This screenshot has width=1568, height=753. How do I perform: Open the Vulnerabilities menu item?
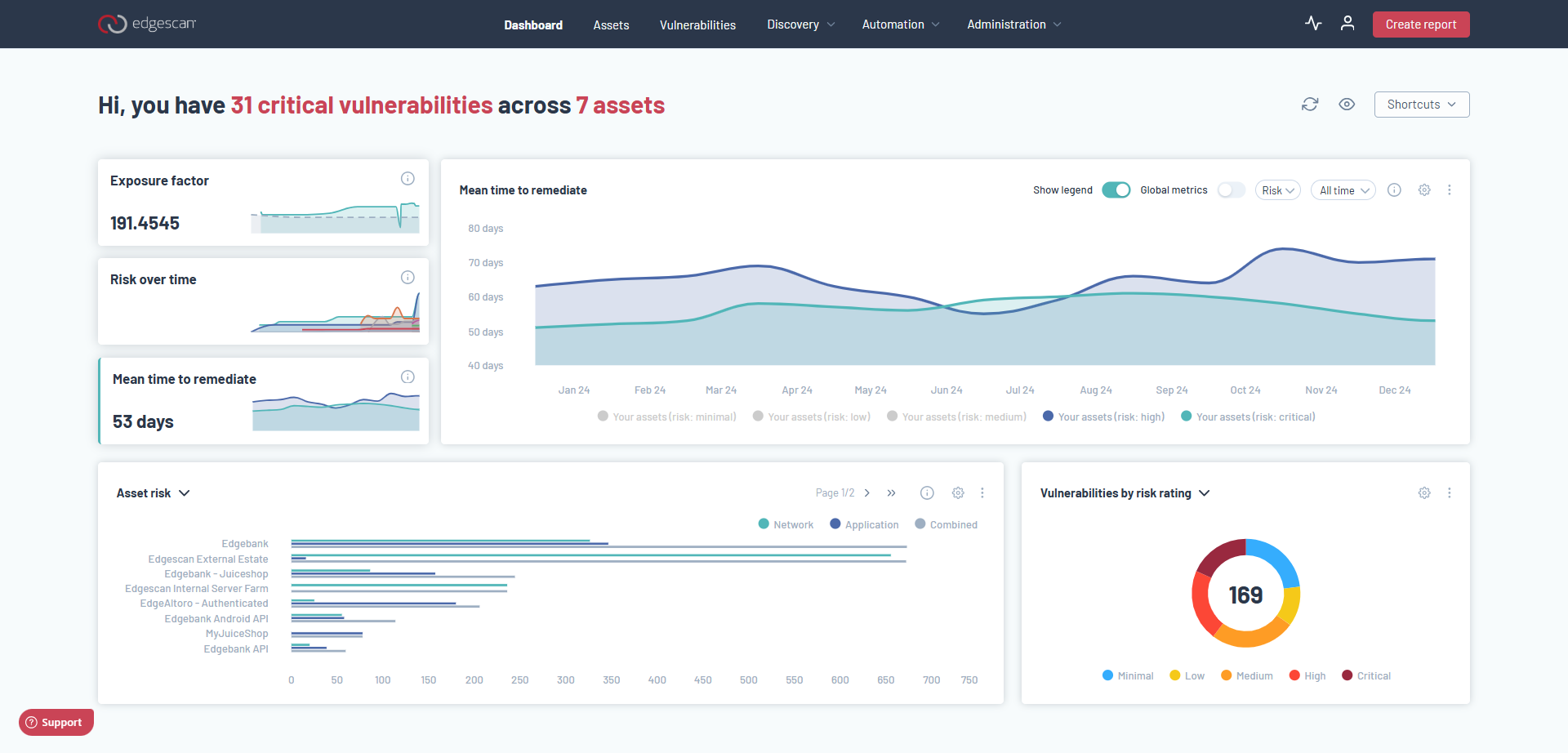coord(697,25)
